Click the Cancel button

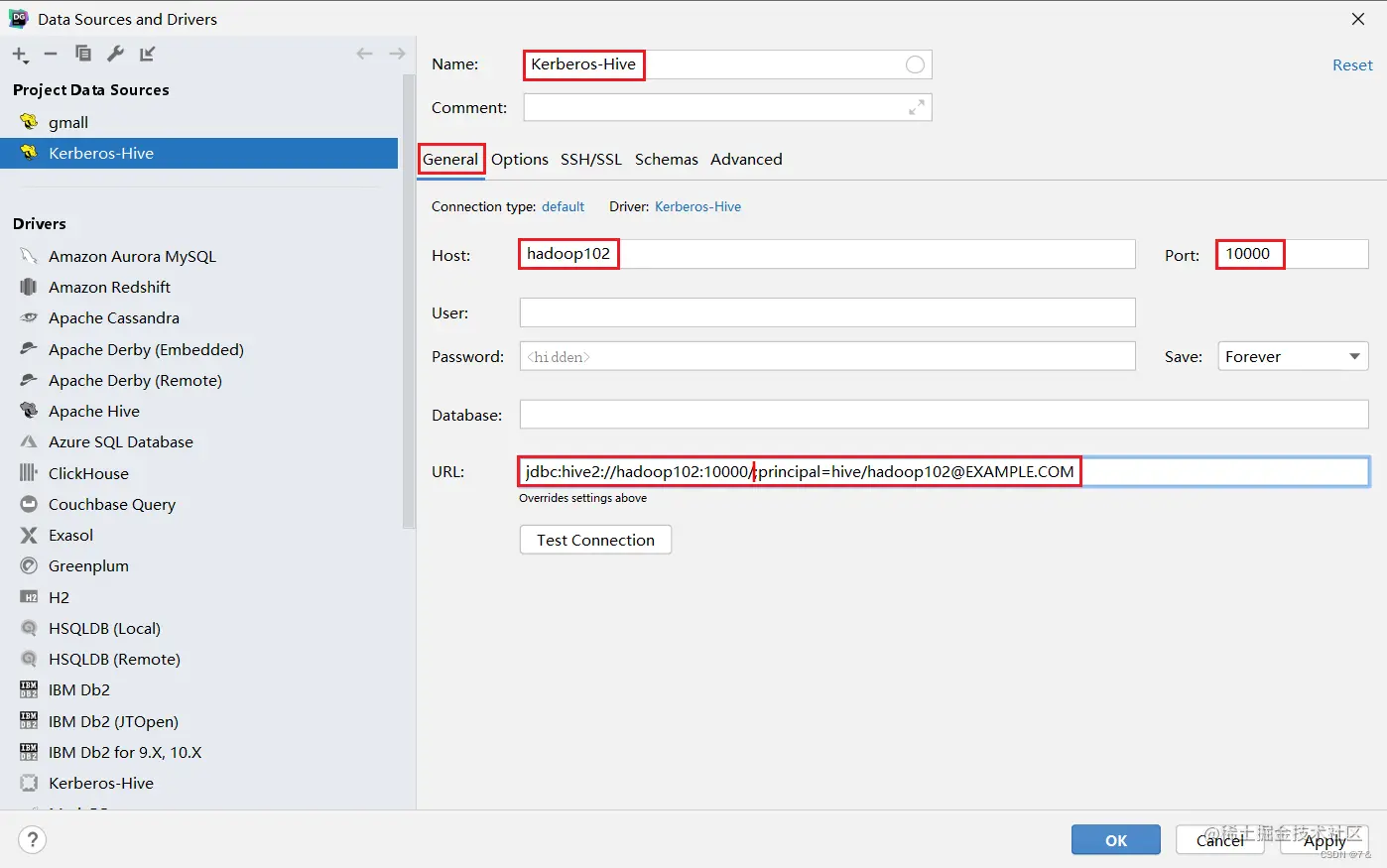click(1220, 840)
